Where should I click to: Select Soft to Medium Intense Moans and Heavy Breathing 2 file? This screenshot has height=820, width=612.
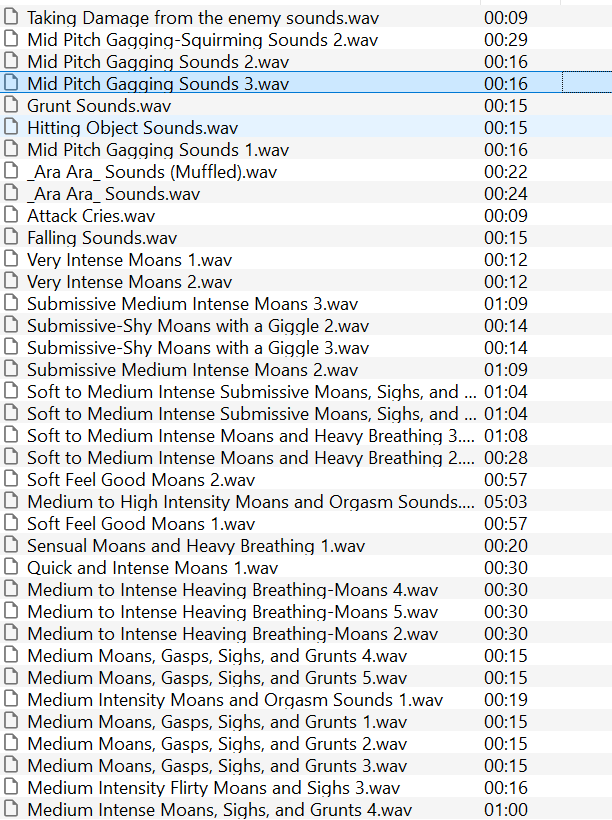[251, 458]
